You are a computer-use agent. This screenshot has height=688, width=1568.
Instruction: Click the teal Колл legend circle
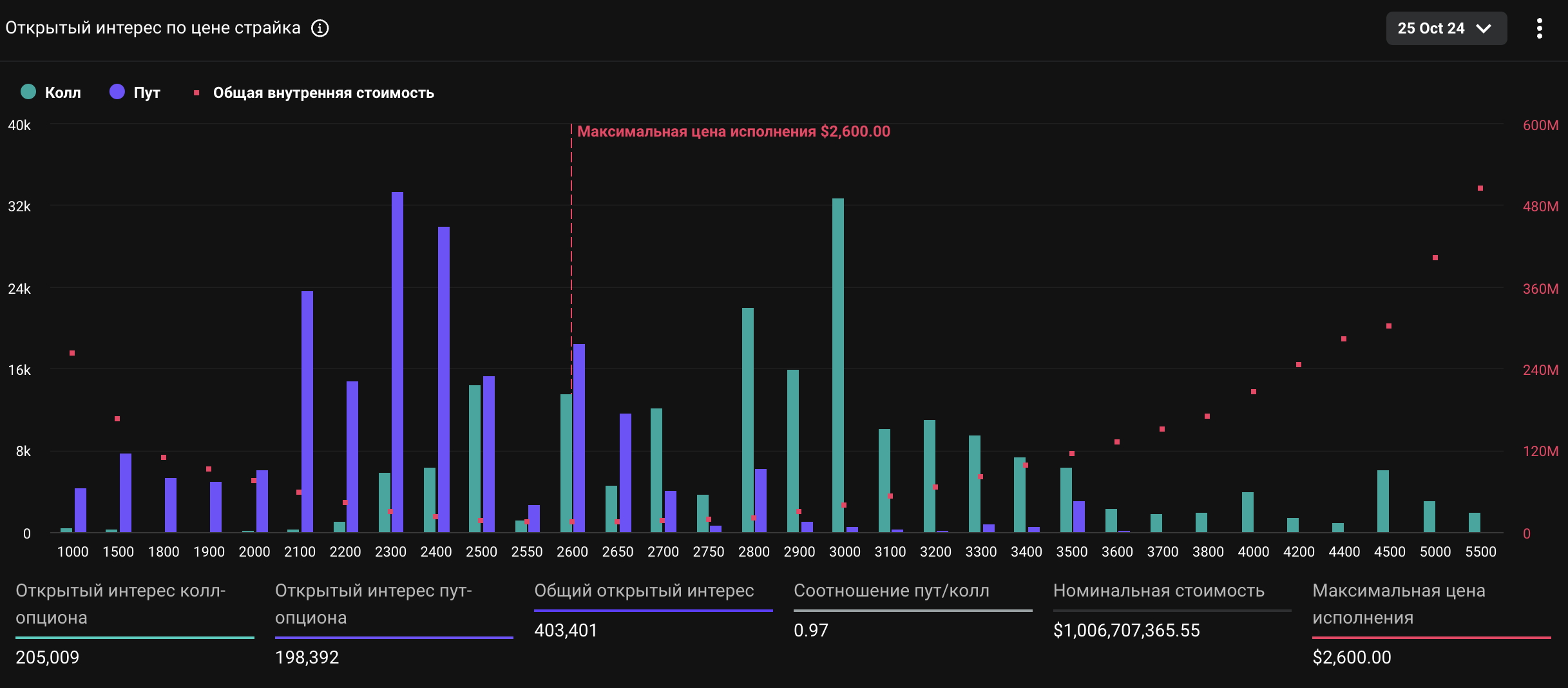point(28,92)
